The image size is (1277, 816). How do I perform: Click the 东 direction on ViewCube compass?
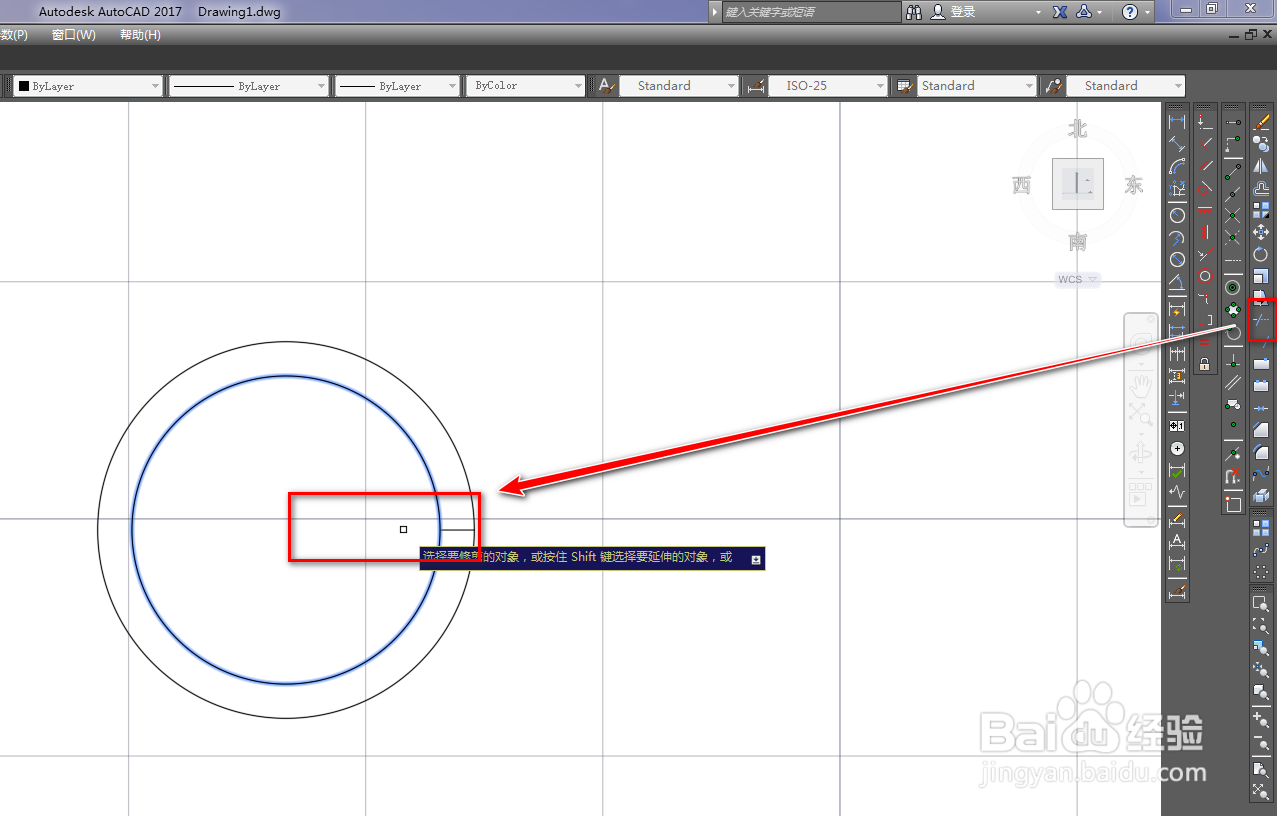click(1133, 185)
